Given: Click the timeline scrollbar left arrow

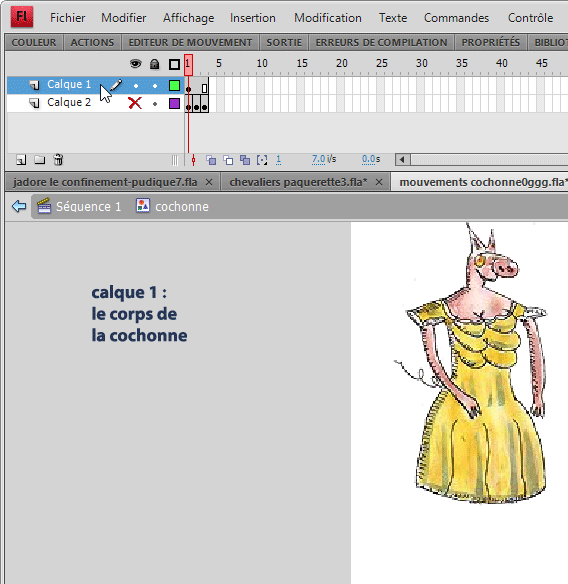Looking at the screenshot, I should (402, 160).
